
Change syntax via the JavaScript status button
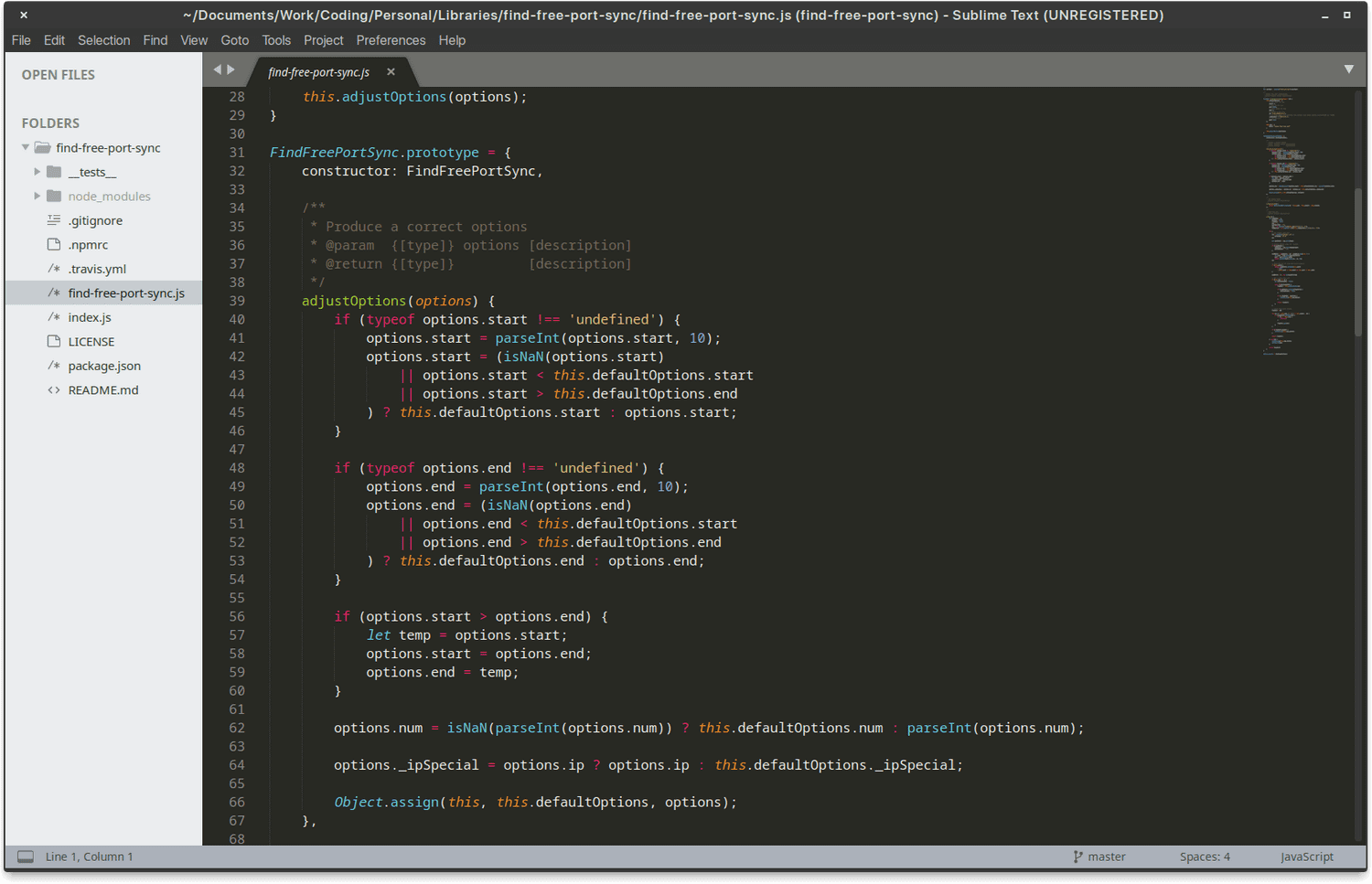pyautogui.click(x=1306, y=857)
